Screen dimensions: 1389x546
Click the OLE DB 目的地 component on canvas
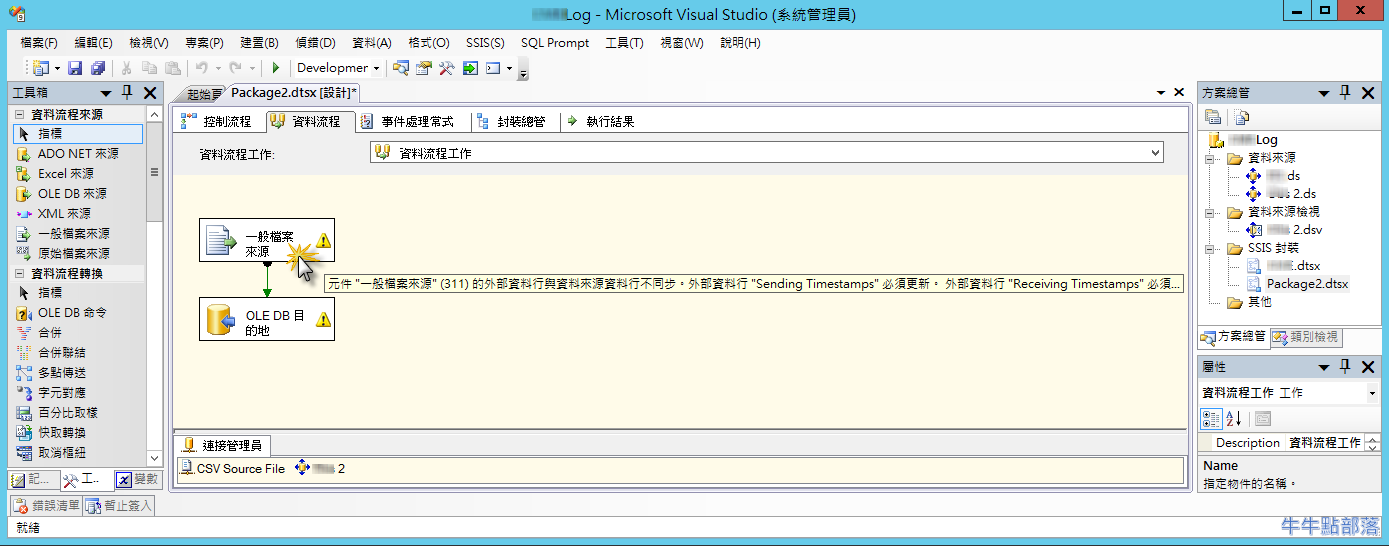point(266,319)
